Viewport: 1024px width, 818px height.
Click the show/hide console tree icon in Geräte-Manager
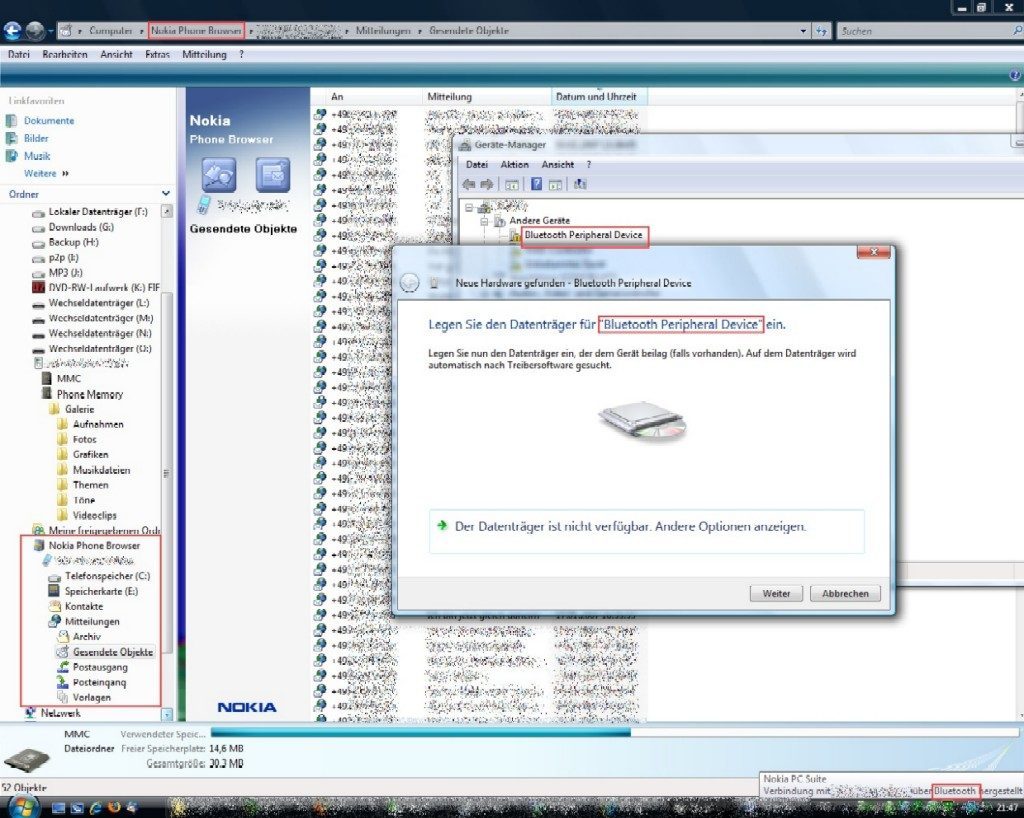coord(511,185)
